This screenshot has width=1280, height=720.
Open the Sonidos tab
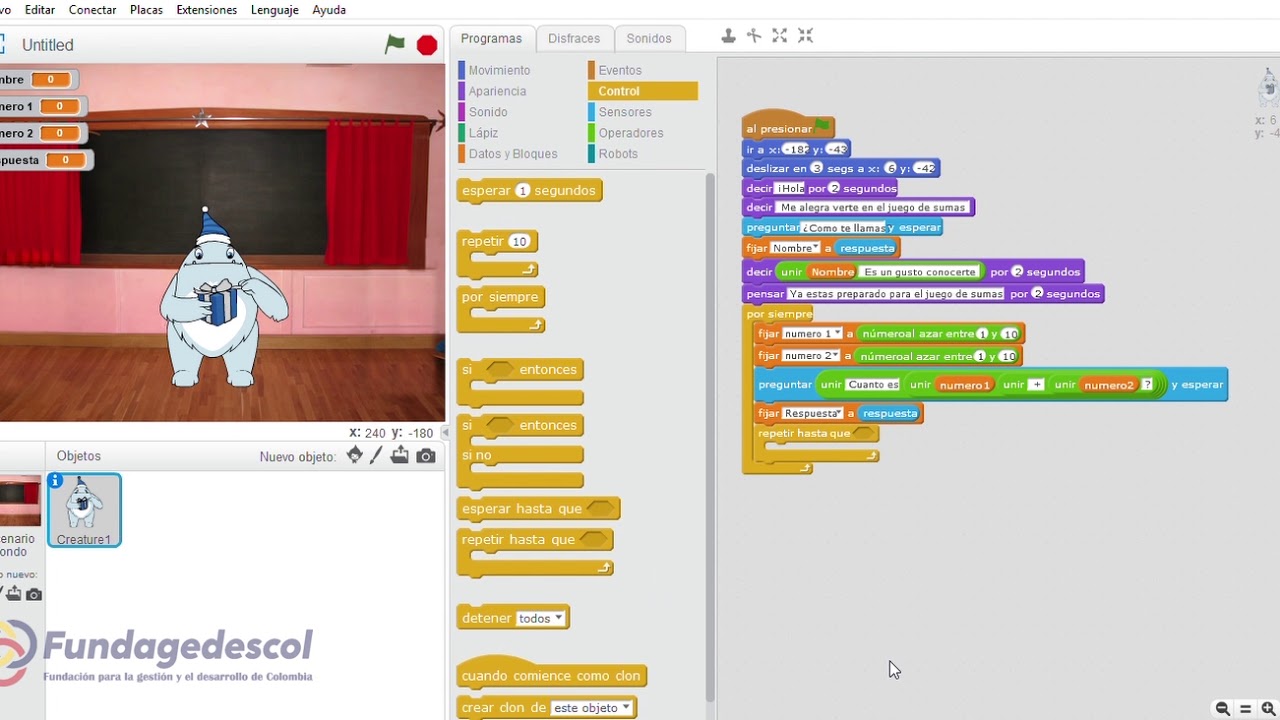pyautogui.click(x=649, y=38)
